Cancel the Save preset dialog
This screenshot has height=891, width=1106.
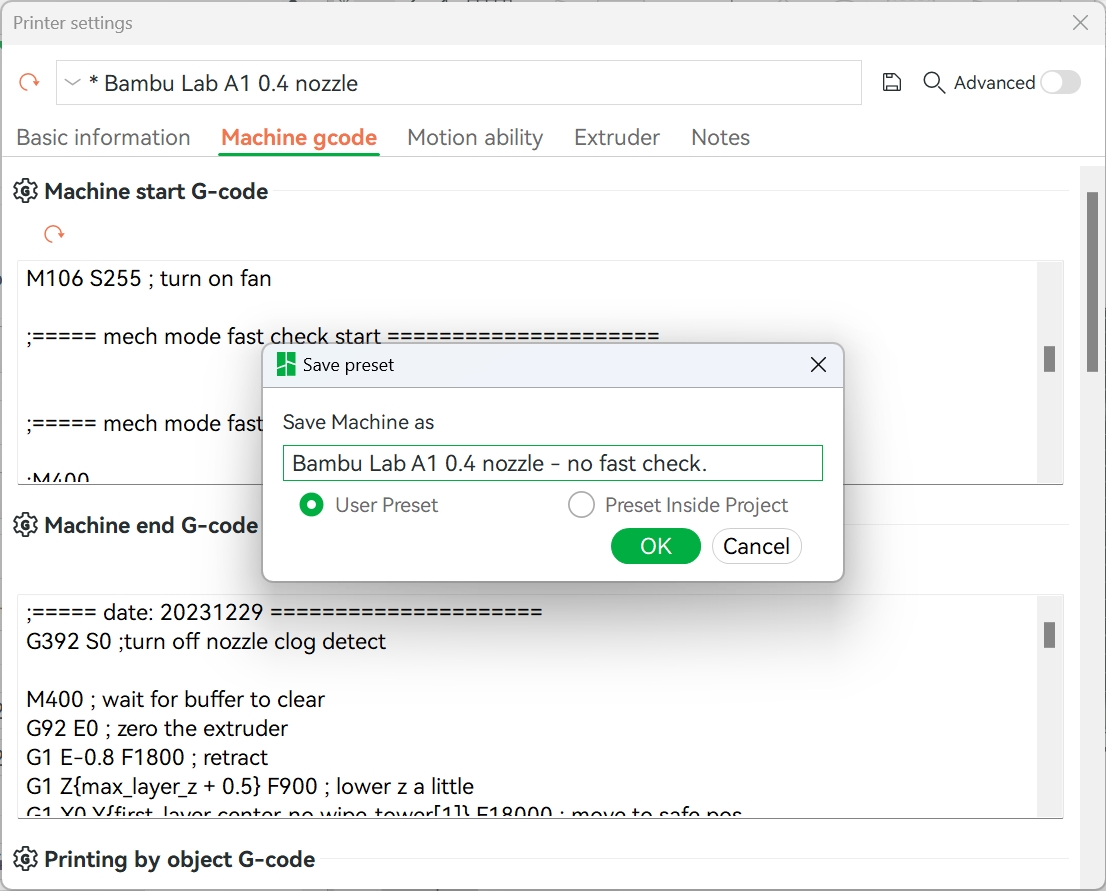(756, 546)
